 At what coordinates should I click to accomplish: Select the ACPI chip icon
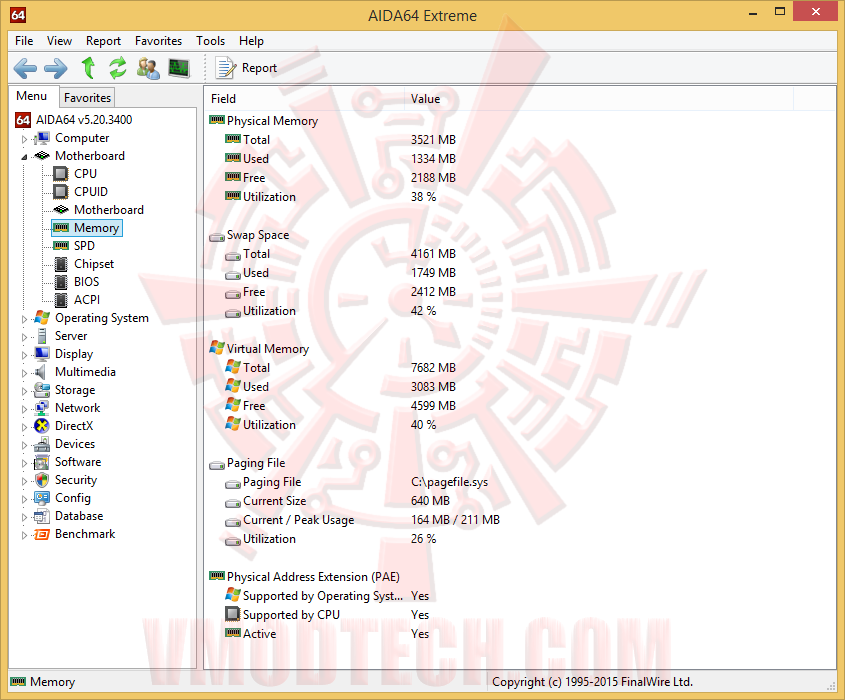click(x=61, y=300)
